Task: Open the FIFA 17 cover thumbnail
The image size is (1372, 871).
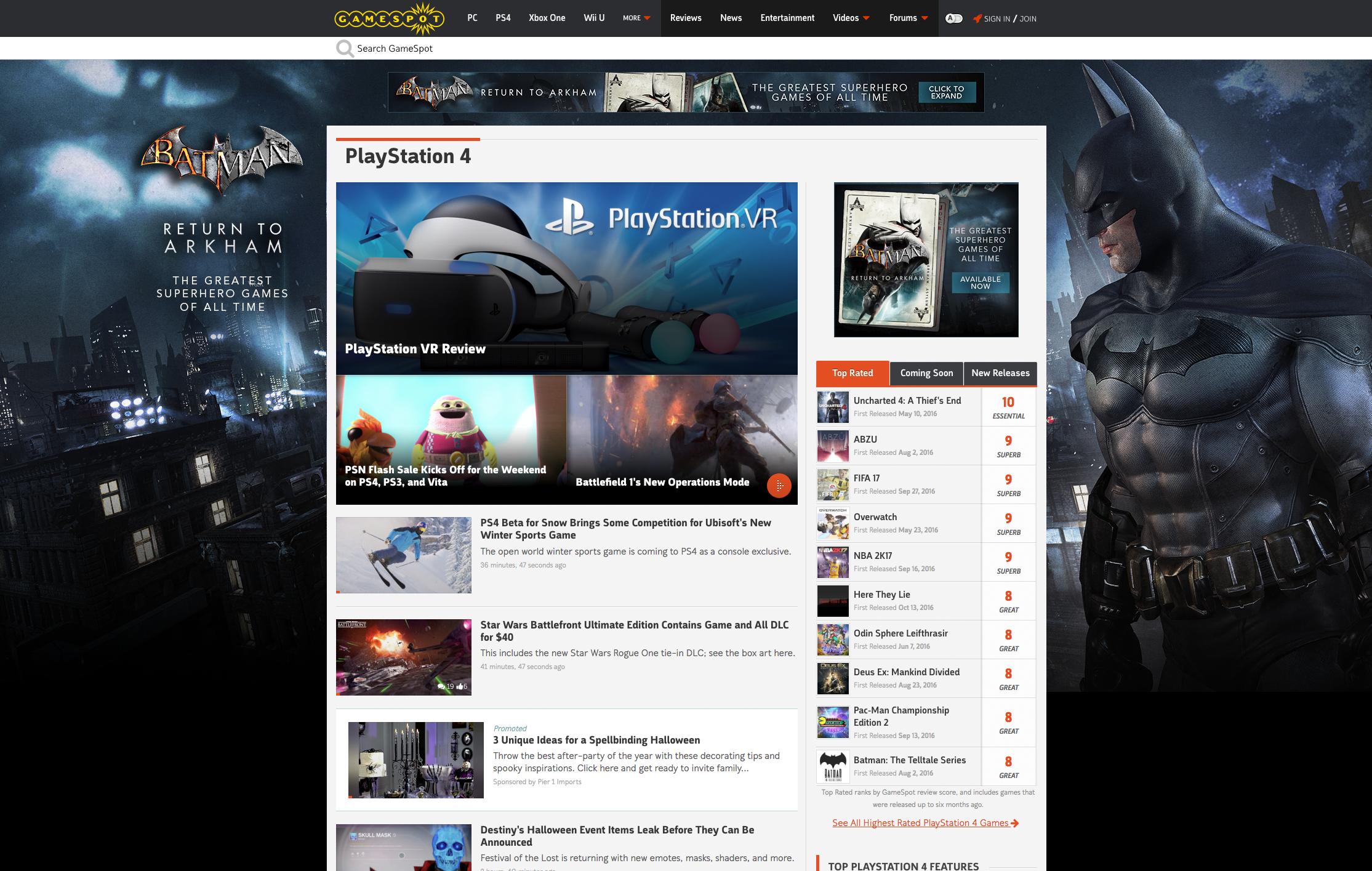Action: click(833, 484)
